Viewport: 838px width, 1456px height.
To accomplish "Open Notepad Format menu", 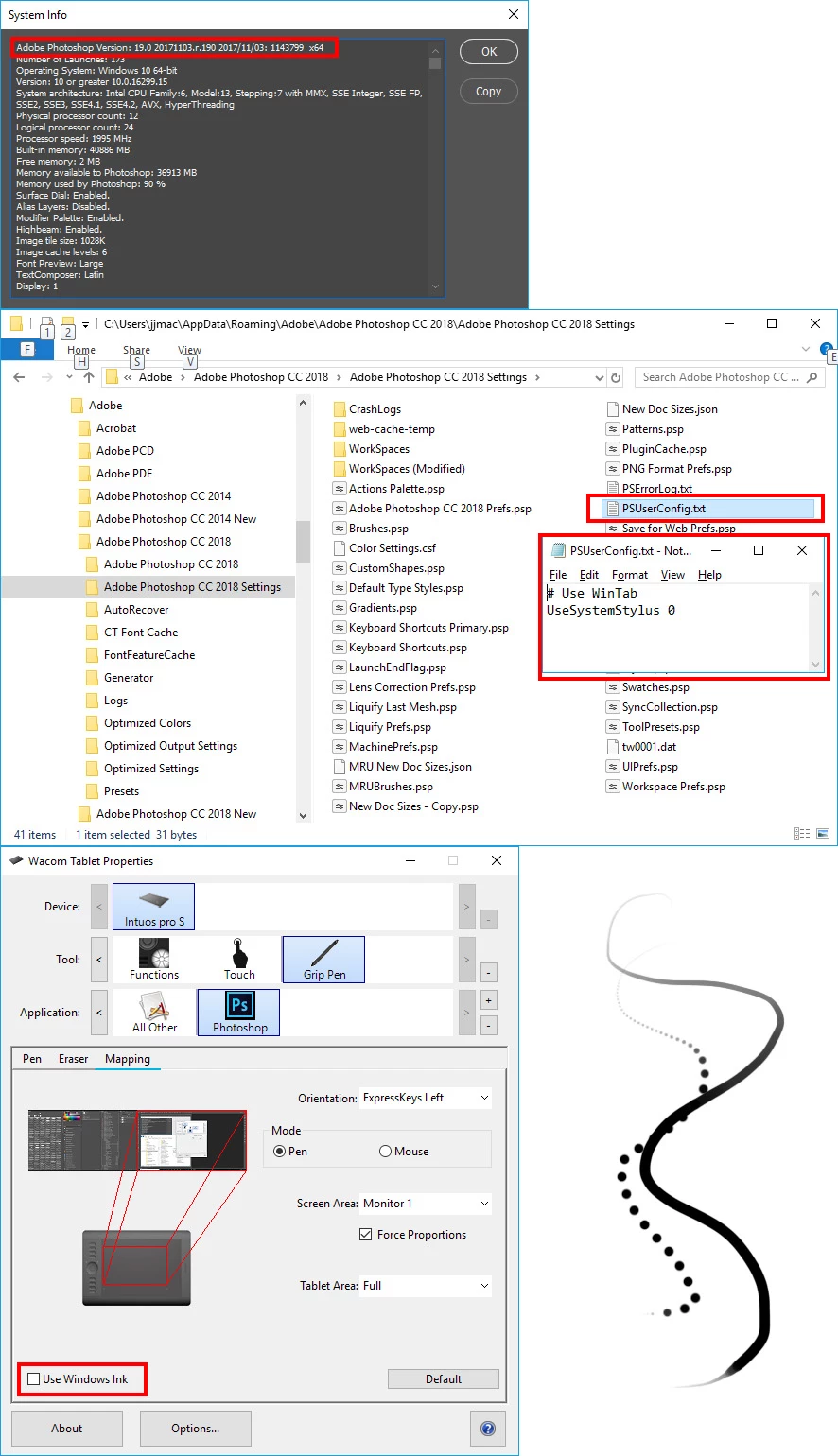I will click(x=630, y=575).
